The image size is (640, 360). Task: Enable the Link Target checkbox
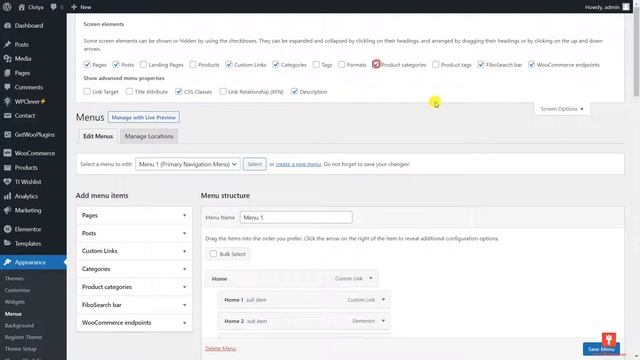click(x=87, y=91)
